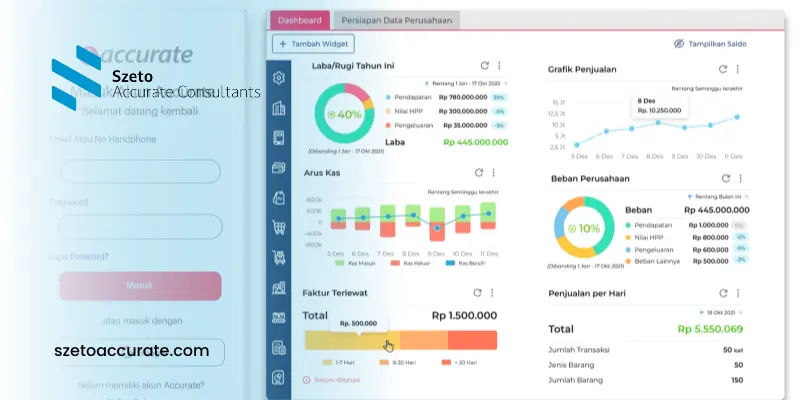This screenshot has height=400, width=800.
Task: Click the Masuk login button
Action: [140, 286]
